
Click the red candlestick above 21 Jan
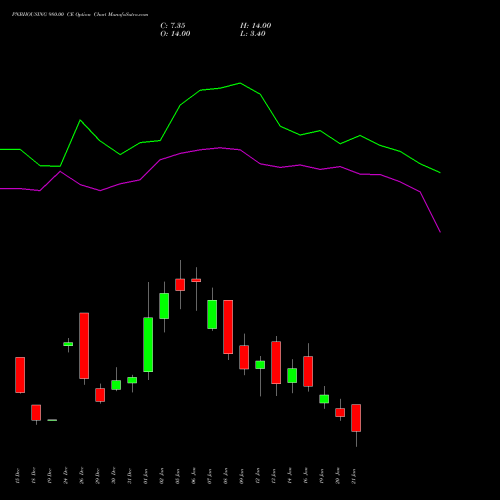[356, 418]
